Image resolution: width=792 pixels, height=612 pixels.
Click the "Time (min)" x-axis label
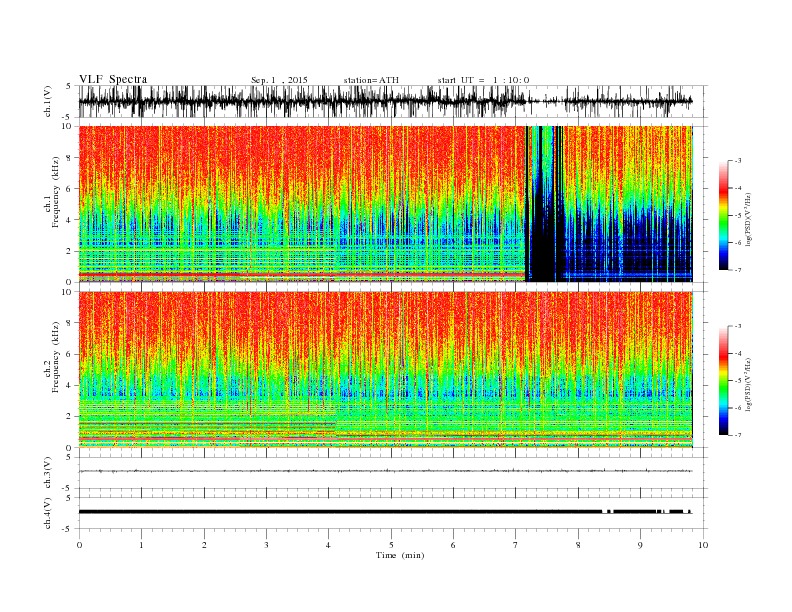tap(400, 555)
